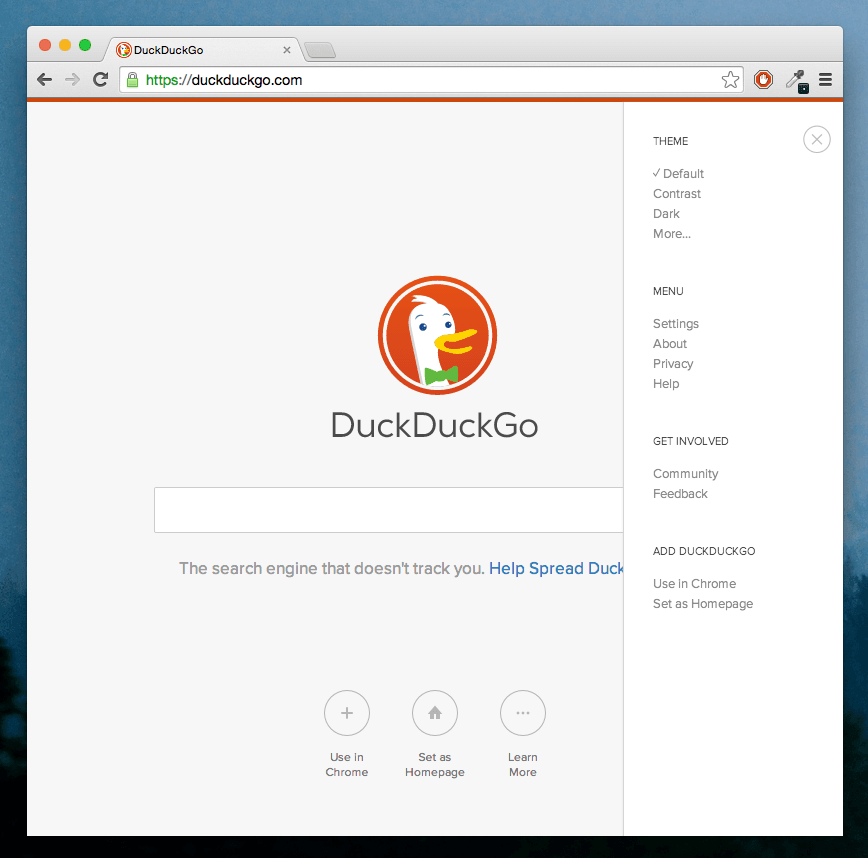Open the Feedback page
The width and height of the screenshot is (868, 858).
(x=680, y=493)
